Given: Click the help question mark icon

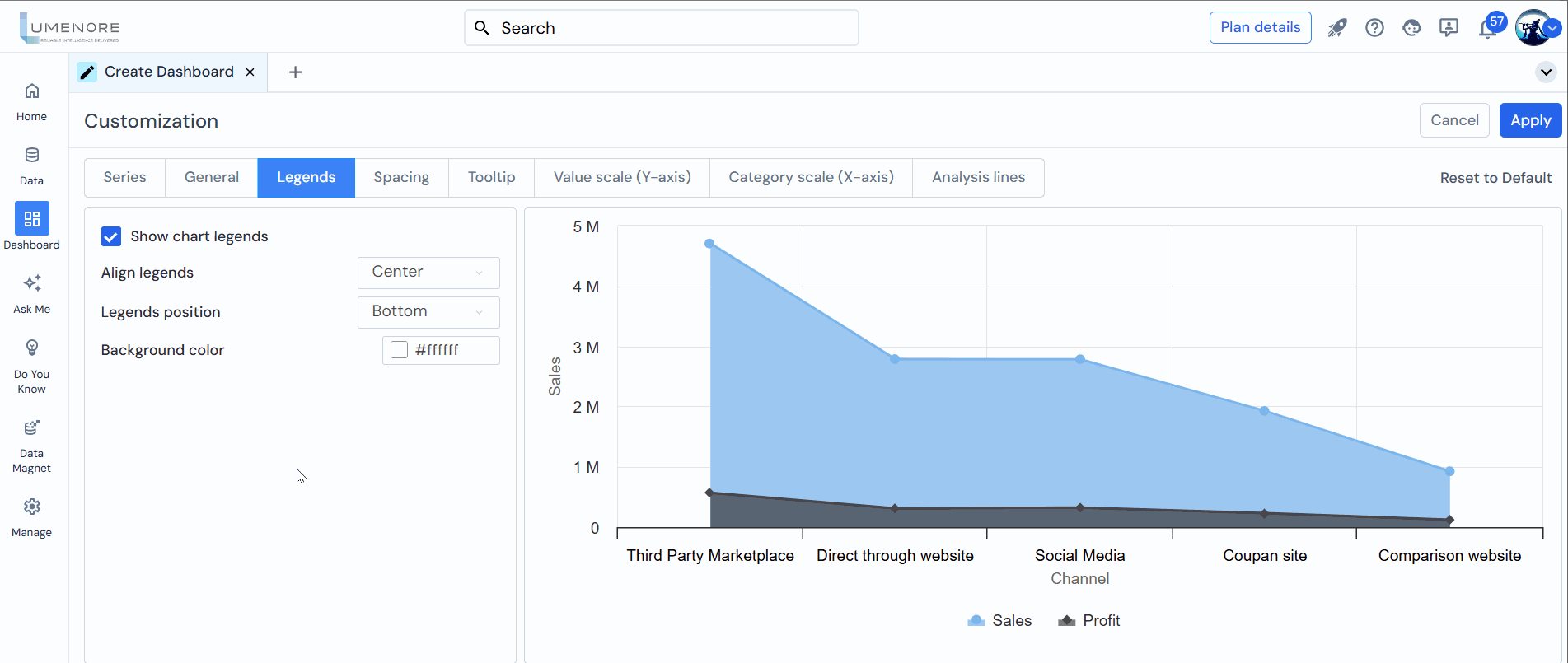Looking at the screenshot, I should click(1374, 28).
